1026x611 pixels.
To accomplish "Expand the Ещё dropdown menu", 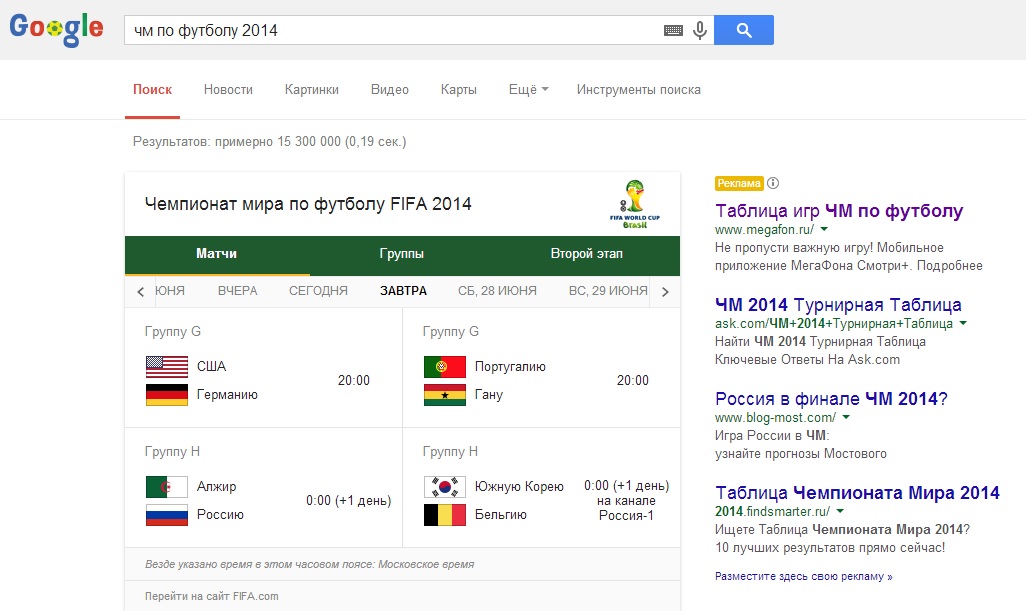I will tap(528, 90).
